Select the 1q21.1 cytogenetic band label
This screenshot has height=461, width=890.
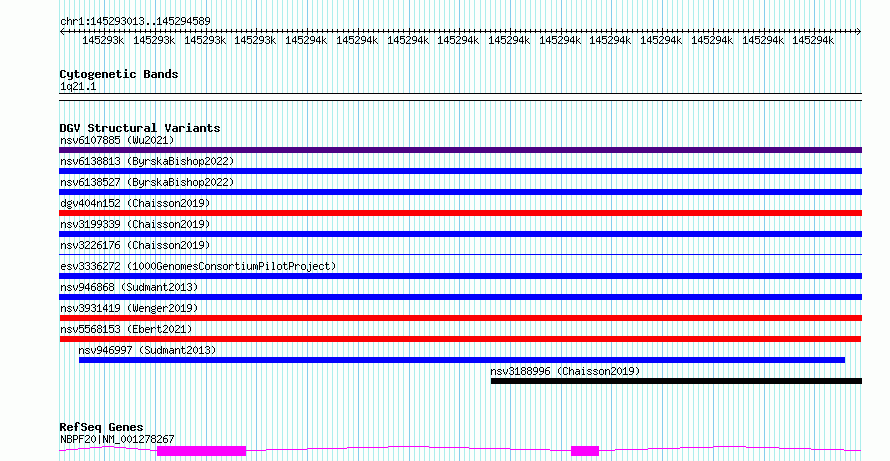coord(78,87)
